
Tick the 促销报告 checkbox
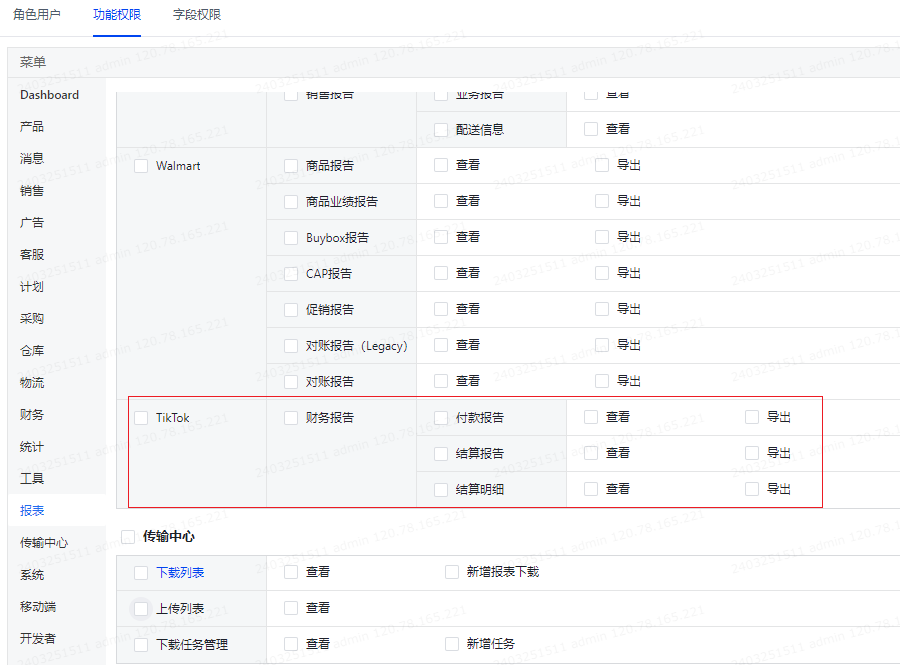[x=291, y=310]
